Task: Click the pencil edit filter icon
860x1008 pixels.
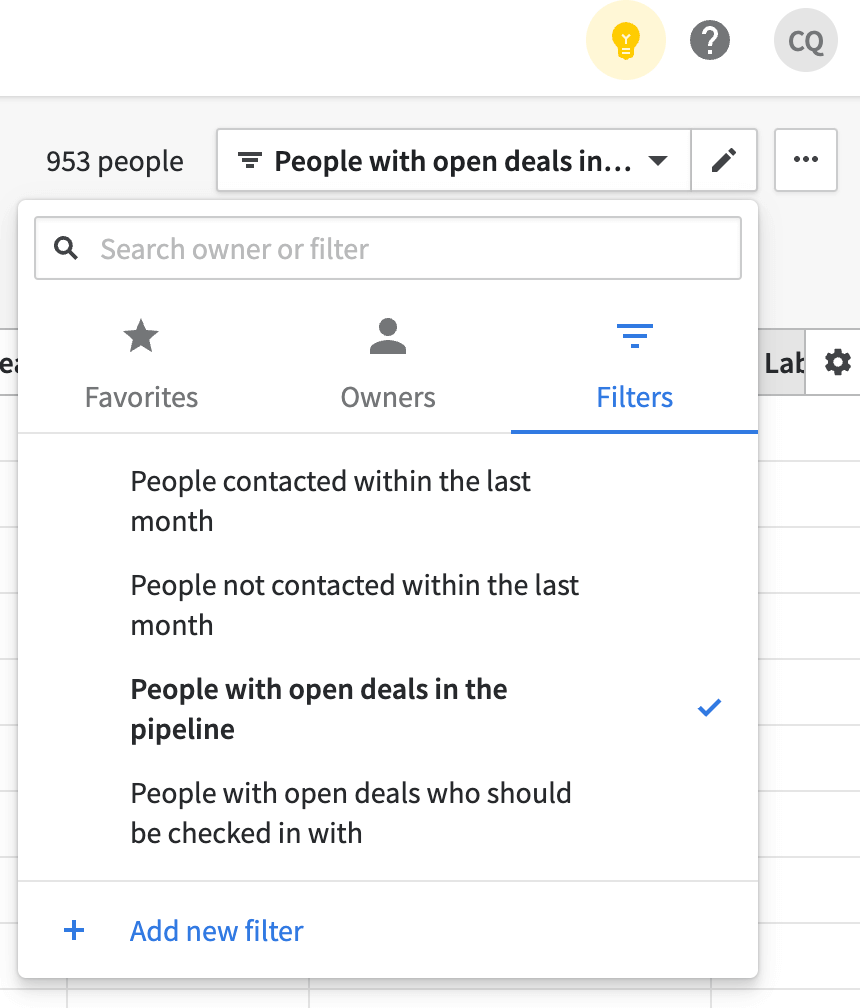Action: 724,160
